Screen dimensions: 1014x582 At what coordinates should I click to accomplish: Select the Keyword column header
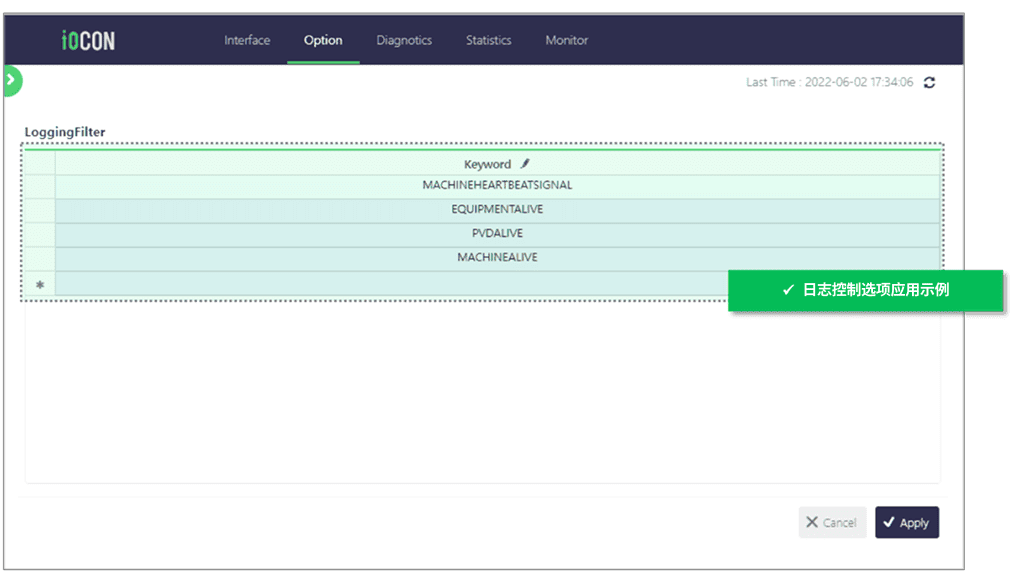pos(497,164)
